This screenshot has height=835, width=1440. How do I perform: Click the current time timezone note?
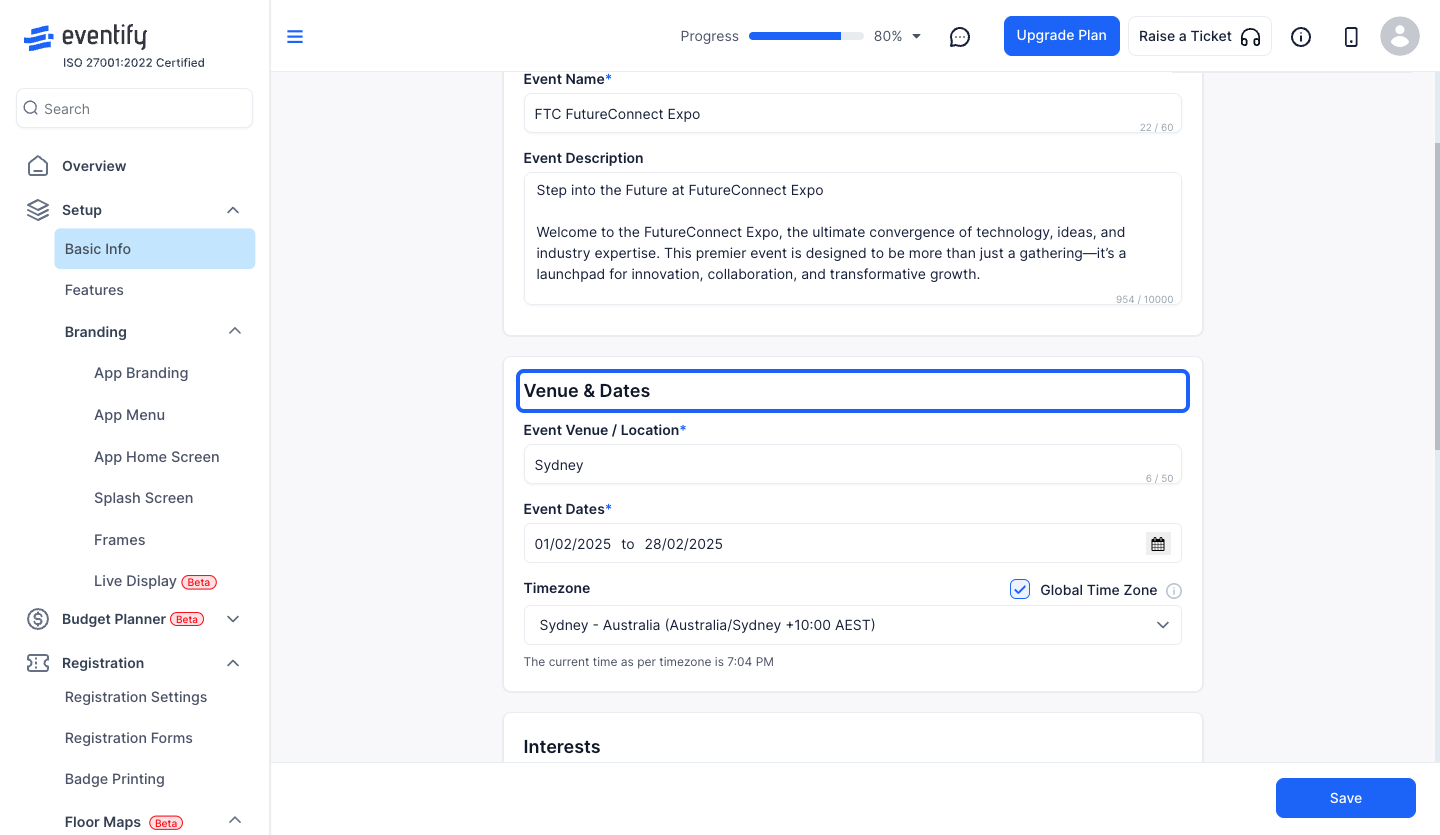(649, 662)
